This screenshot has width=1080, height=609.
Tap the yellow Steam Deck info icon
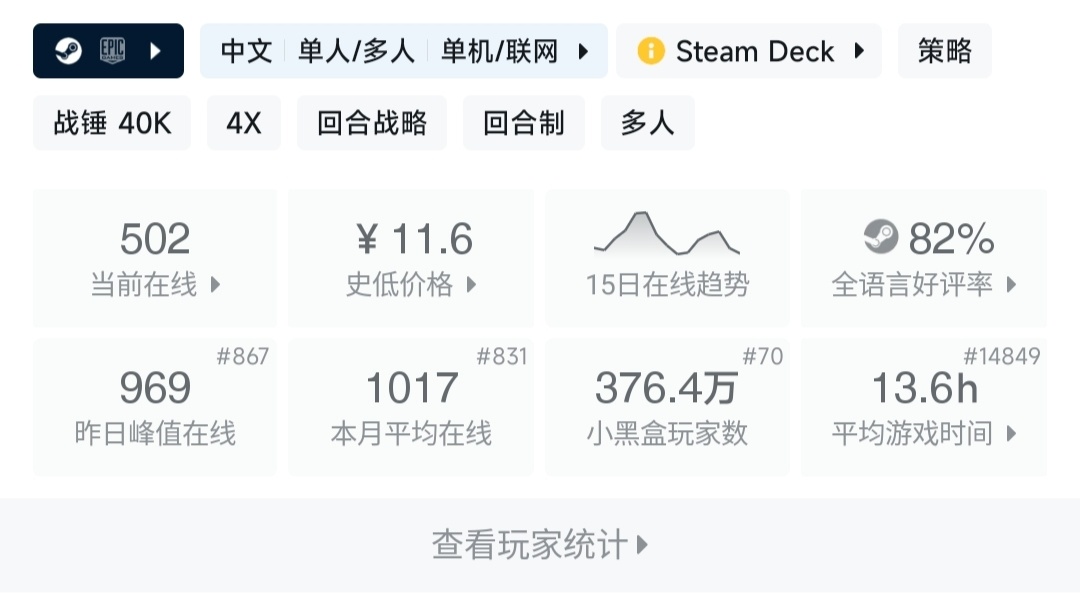(650, 51)
